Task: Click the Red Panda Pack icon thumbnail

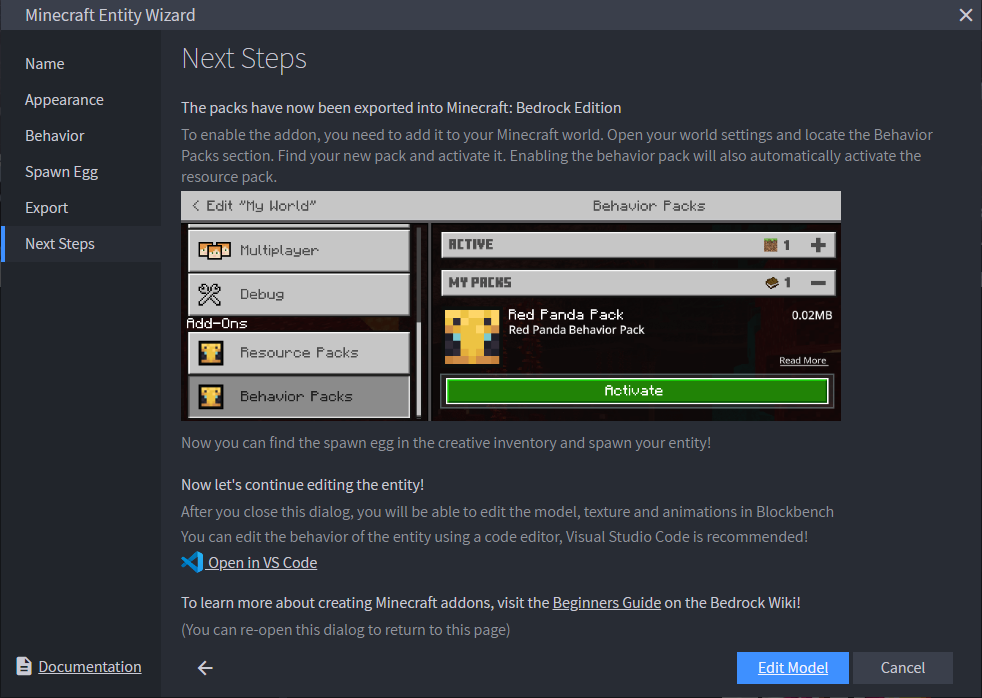Action: click(472, 337)
